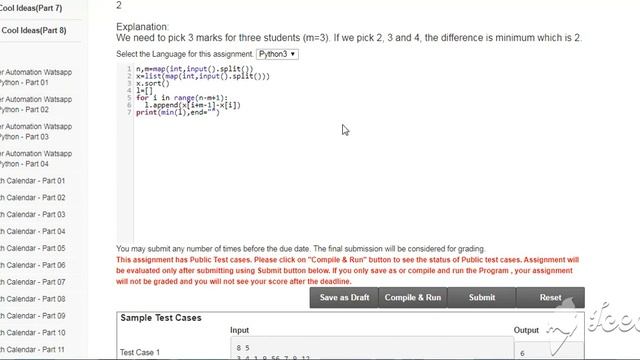Image resolution: width=640 pixels, height=360 pixels.
Task: Click the Input column header
Action: (x=239, y=330)
